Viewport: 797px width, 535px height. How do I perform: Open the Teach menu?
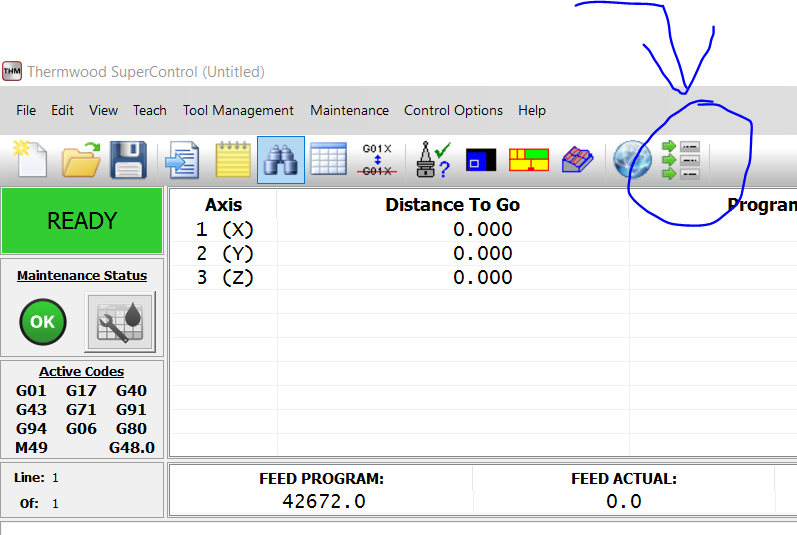[x=149, y=110]
